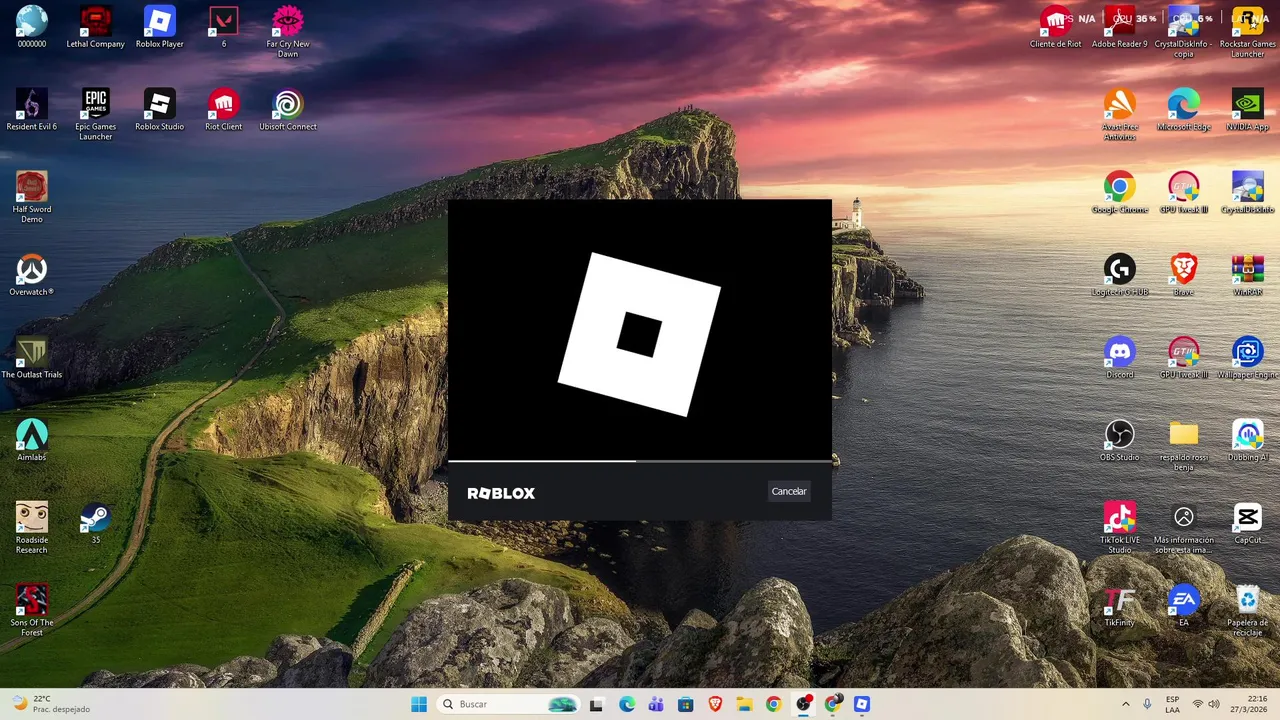Select the Microsoft Edge desktop icon
This screenshot has width=1280, height=720.
point(1184,110)
